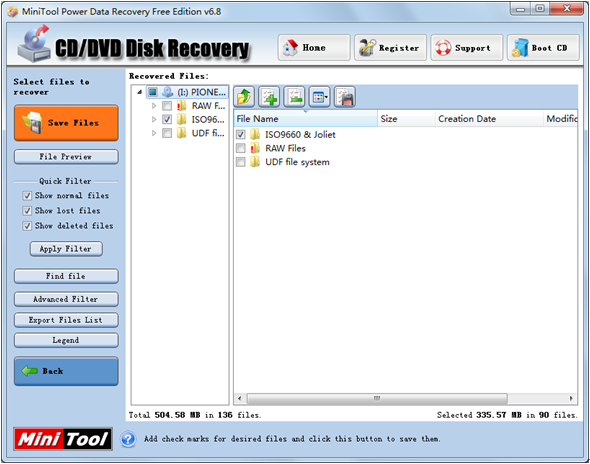Viewport: 590px width, 464px height.
Task: Toggle Show normal files checkbox
Action: (x=27, y=196)
